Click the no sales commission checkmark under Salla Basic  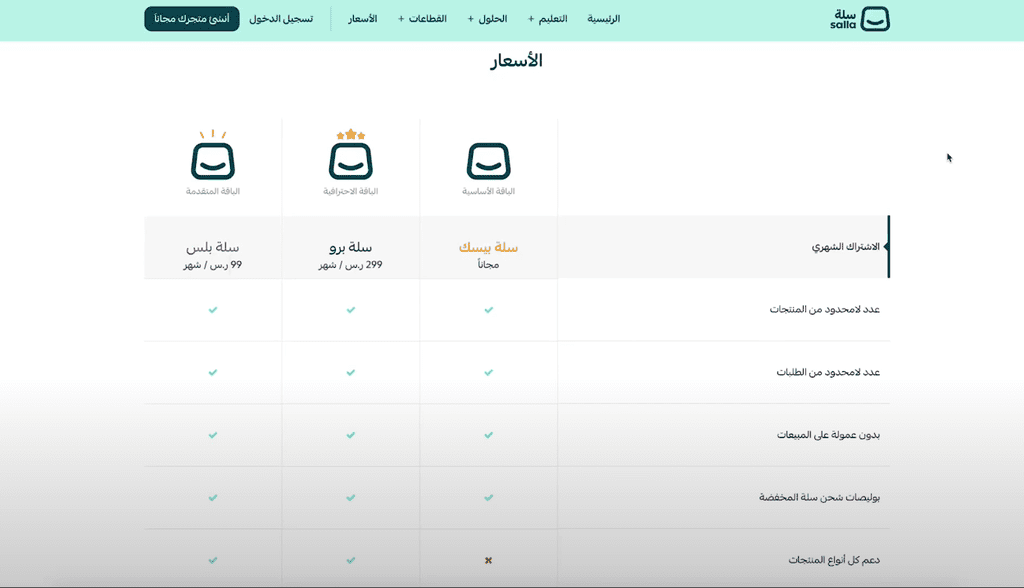coord(488,435)
